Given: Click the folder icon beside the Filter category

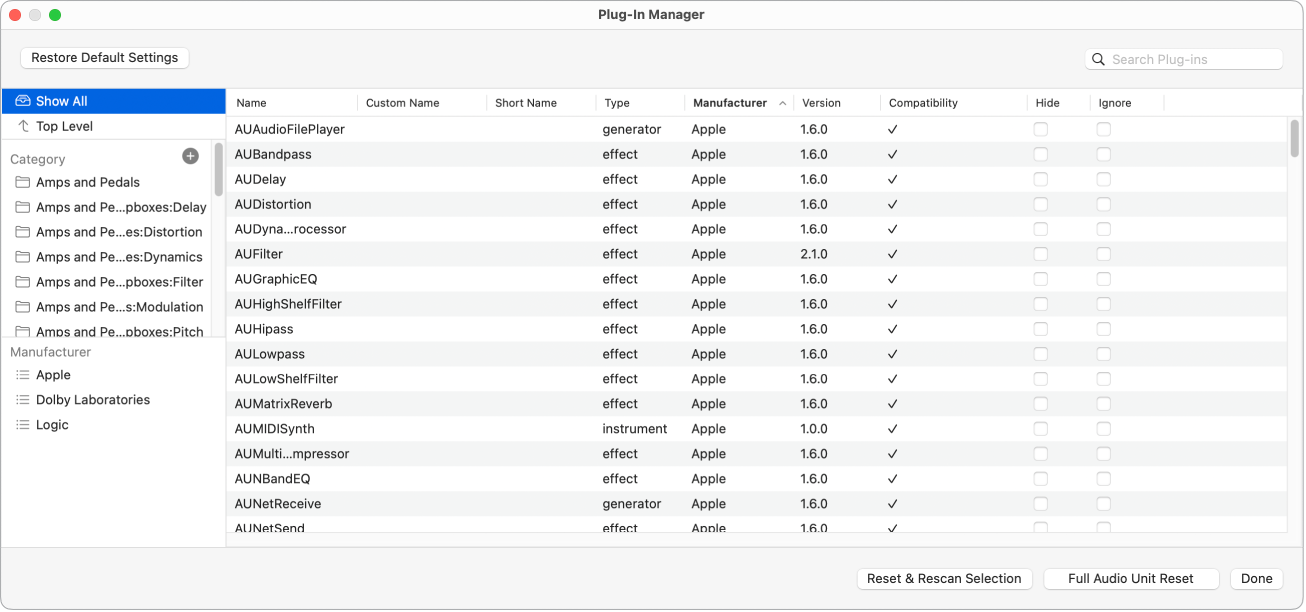Looking at the screenshot, I should tap(23, 282).
